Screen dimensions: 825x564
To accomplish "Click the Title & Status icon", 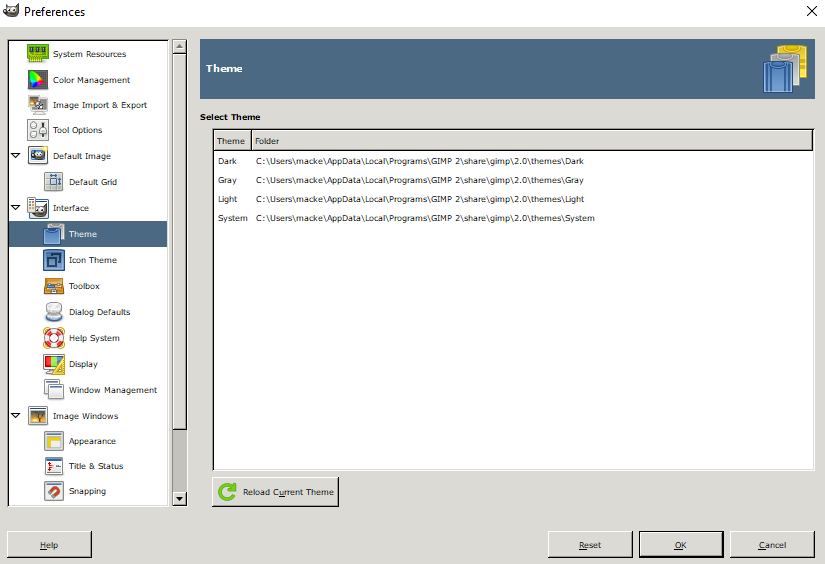I will (54, 466).
